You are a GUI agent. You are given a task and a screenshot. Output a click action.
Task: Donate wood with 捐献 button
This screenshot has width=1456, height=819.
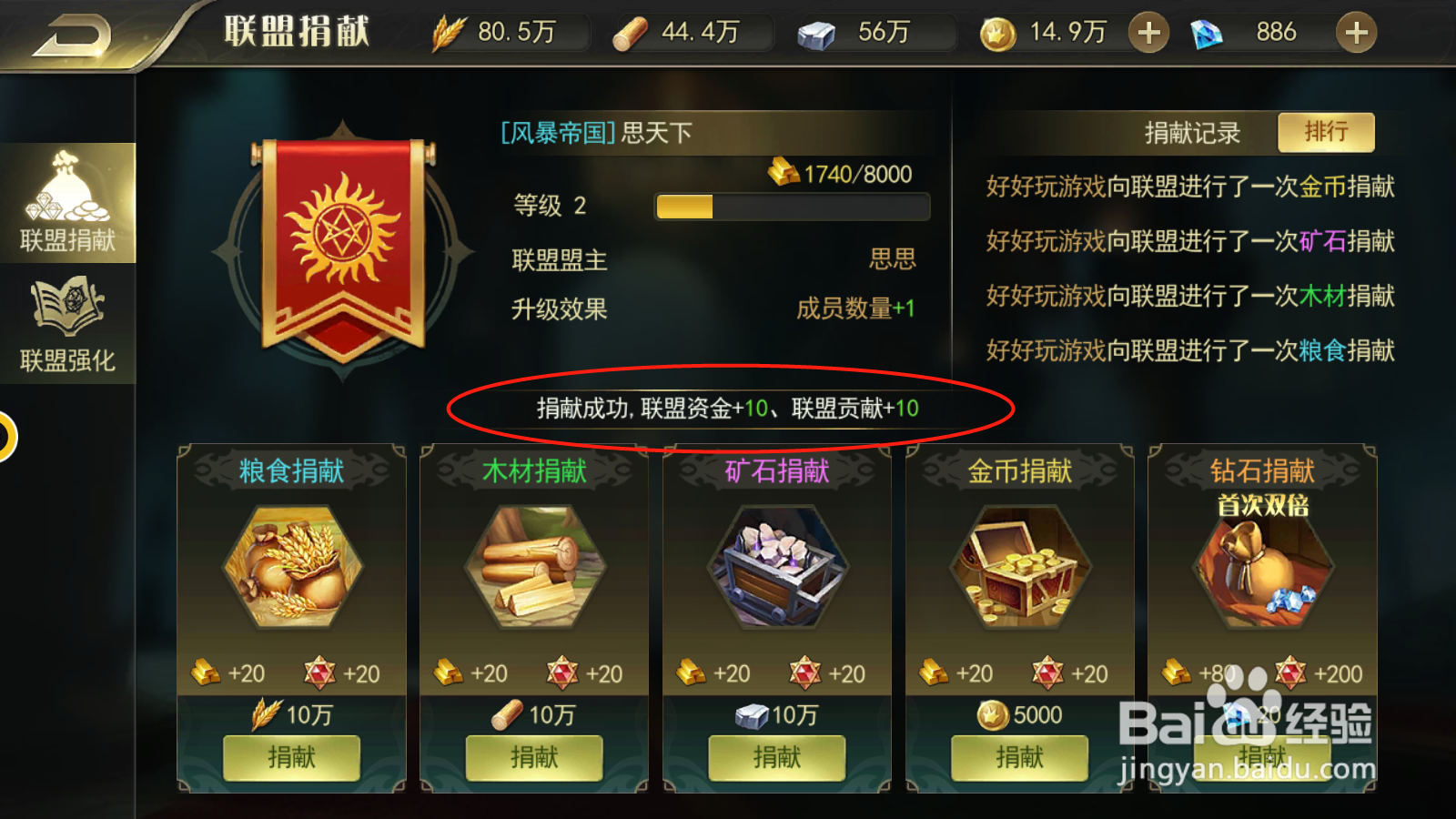534,757
